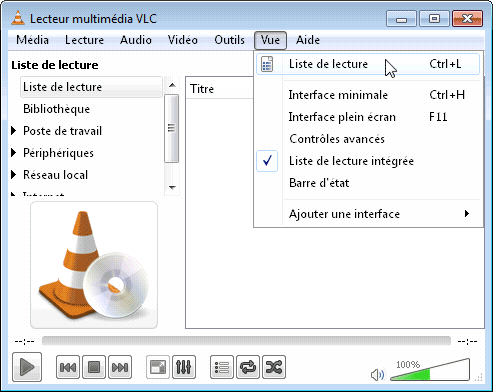Enable Contrôles avancés in Vue menu
Image resolution: width=493 pixels, height=392 pixels.
pyautogui.click(x=368, y=139)
